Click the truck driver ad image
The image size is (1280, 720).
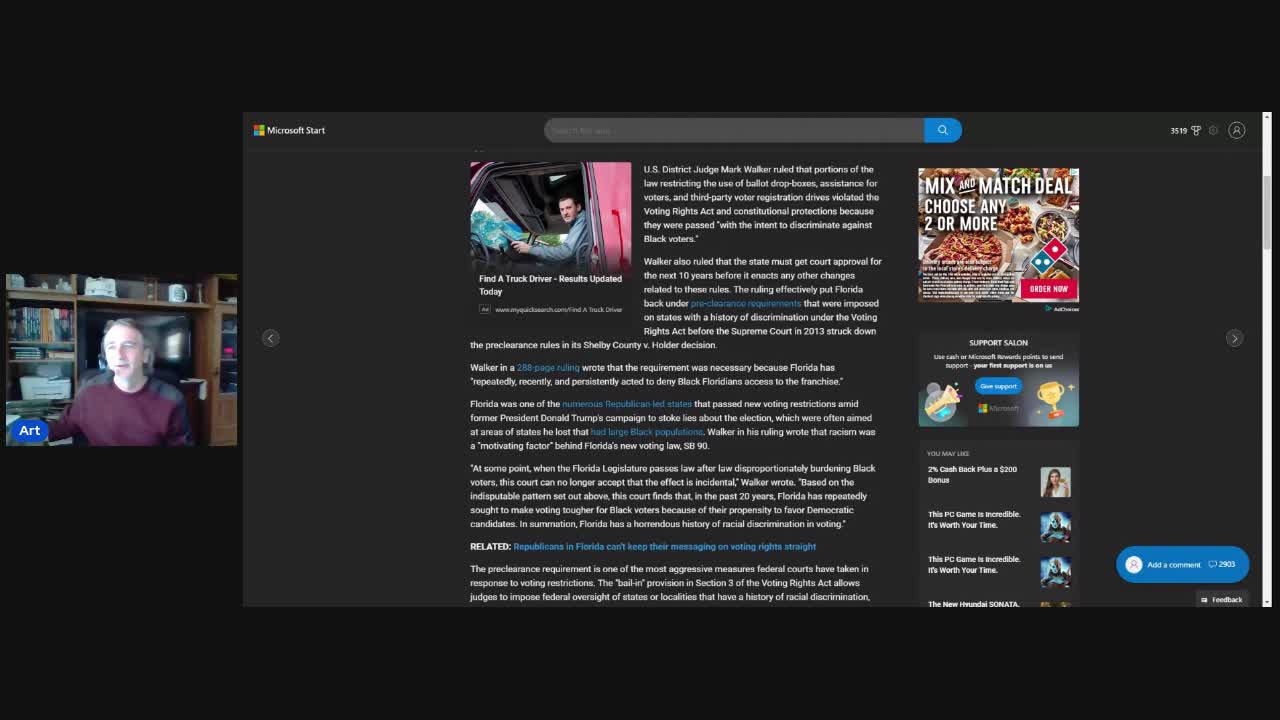pos(551,215)
